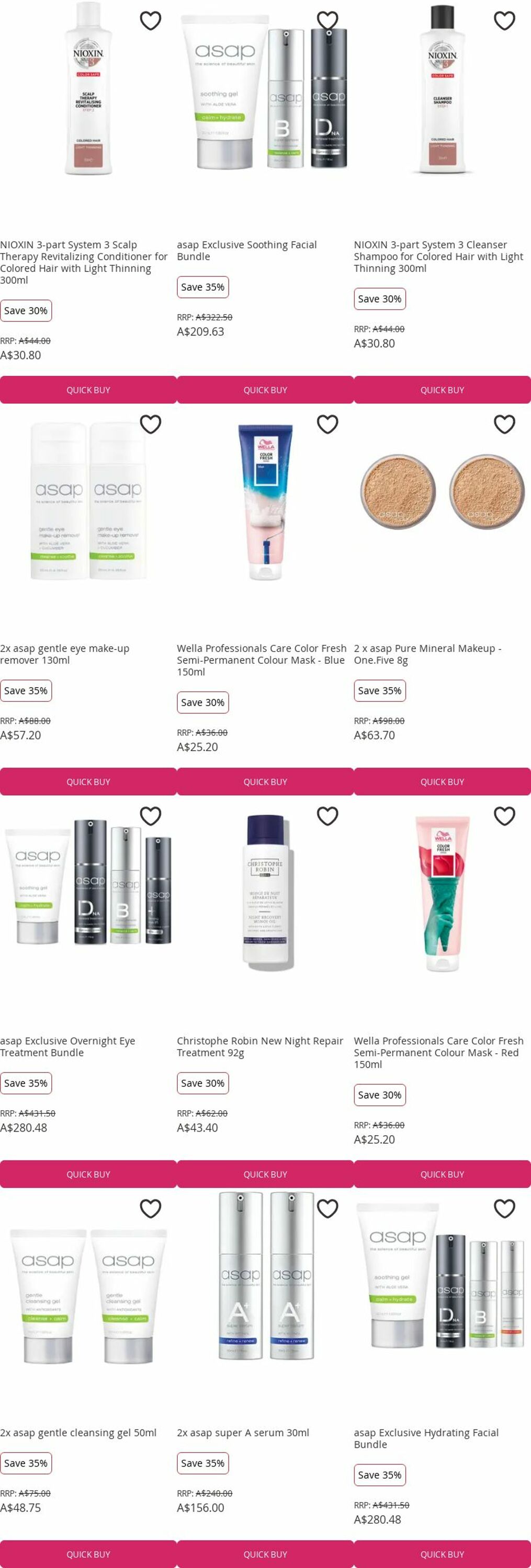Save 2x asap eye make-up remover to wishlist
Image resolution: width=531 pixels, height=1568 pixels.
point(151,424)
